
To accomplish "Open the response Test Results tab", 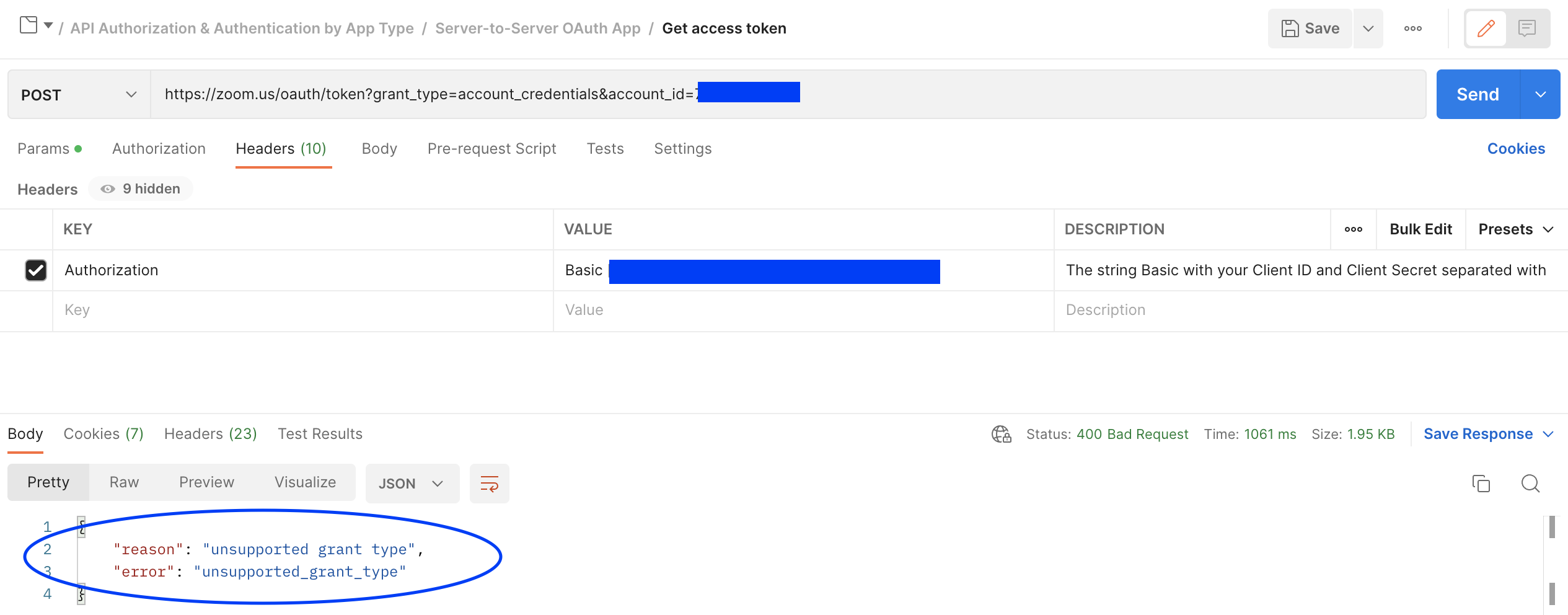I will 320,434.
